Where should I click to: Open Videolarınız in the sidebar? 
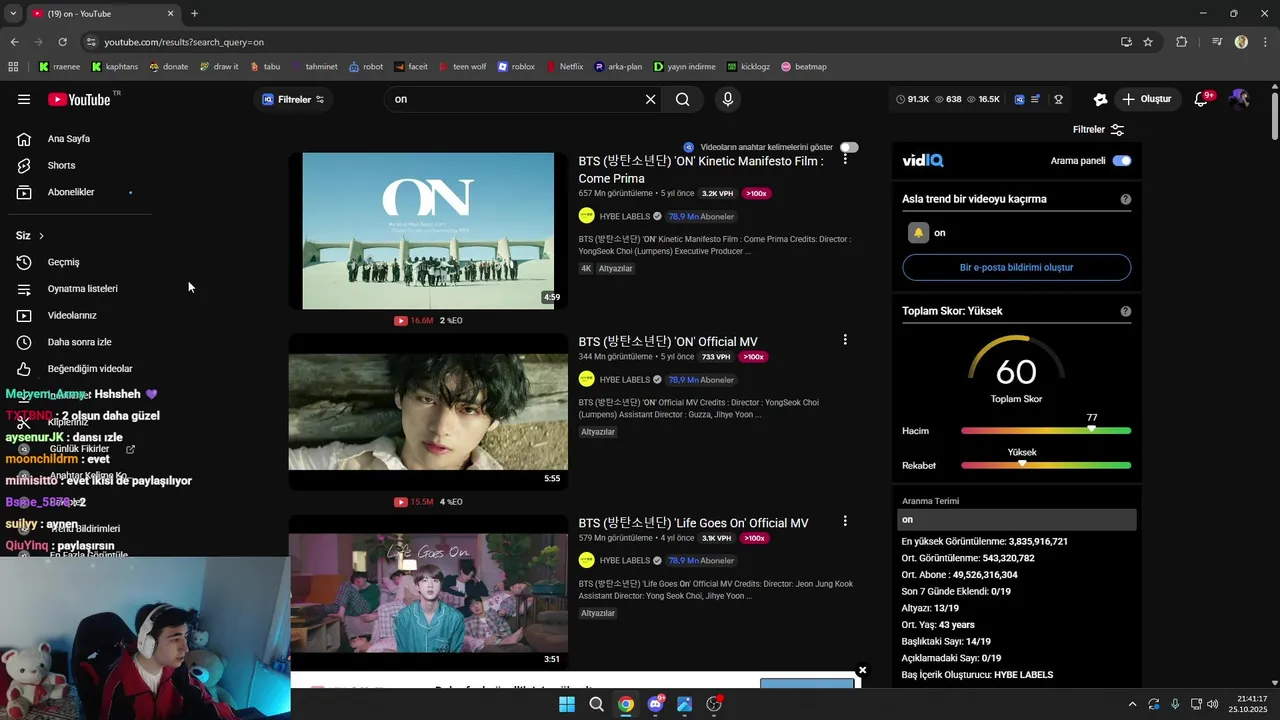pyautogui.click(x=72, y=315)
